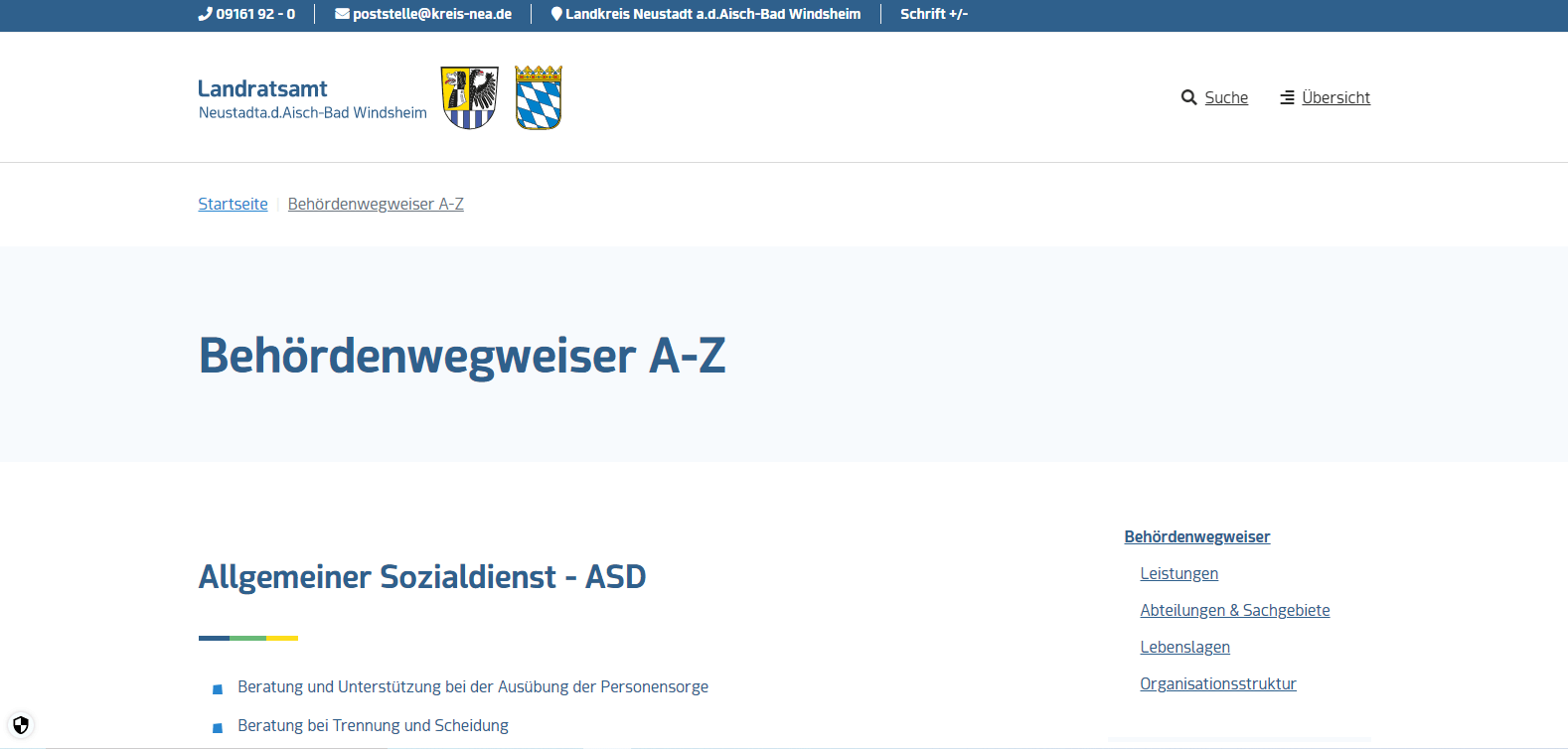Go to Startseite in breadcrumb
The width and height of the screenshot is (1568, 749).
pyautogui.click(x=233, y=204)
